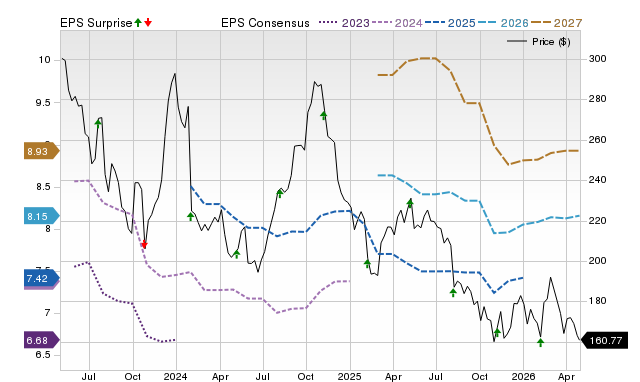Click the 300 label on the right price axis
The height and width of the screenshot is (382, 640).
click(x=598, y=59)
